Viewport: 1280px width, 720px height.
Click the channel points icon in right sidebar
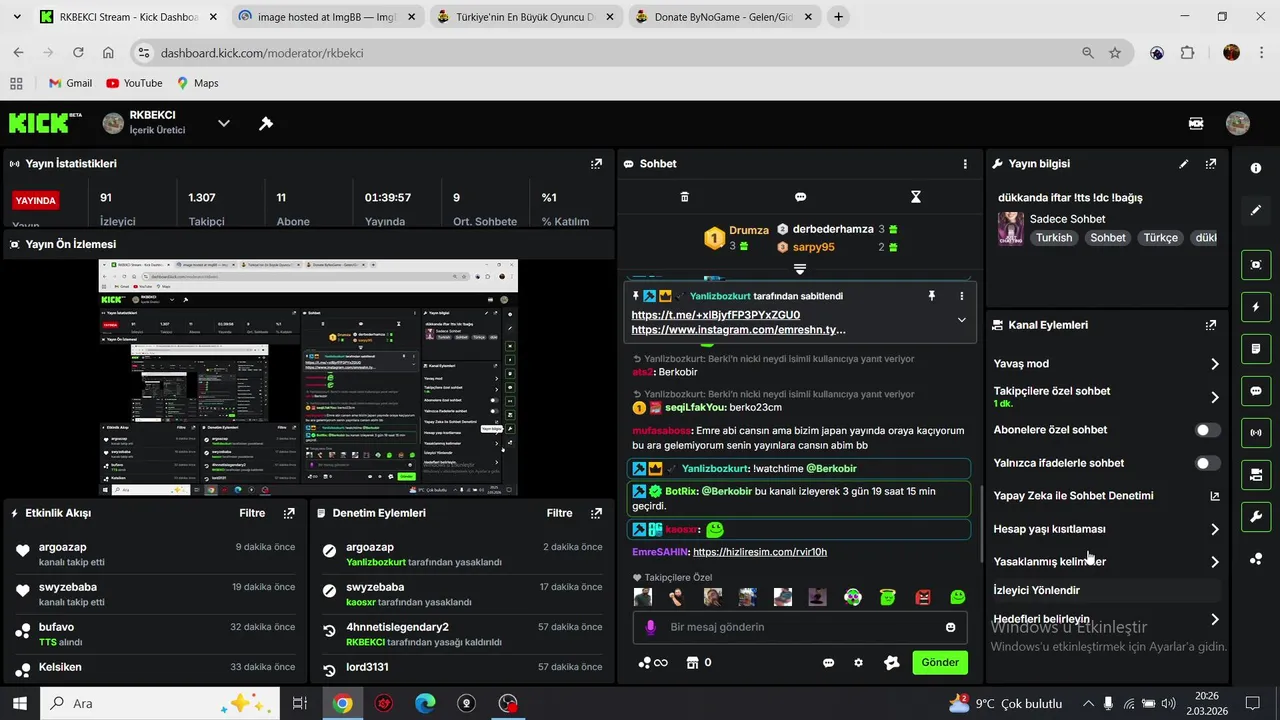click(x=1256, y=559)
